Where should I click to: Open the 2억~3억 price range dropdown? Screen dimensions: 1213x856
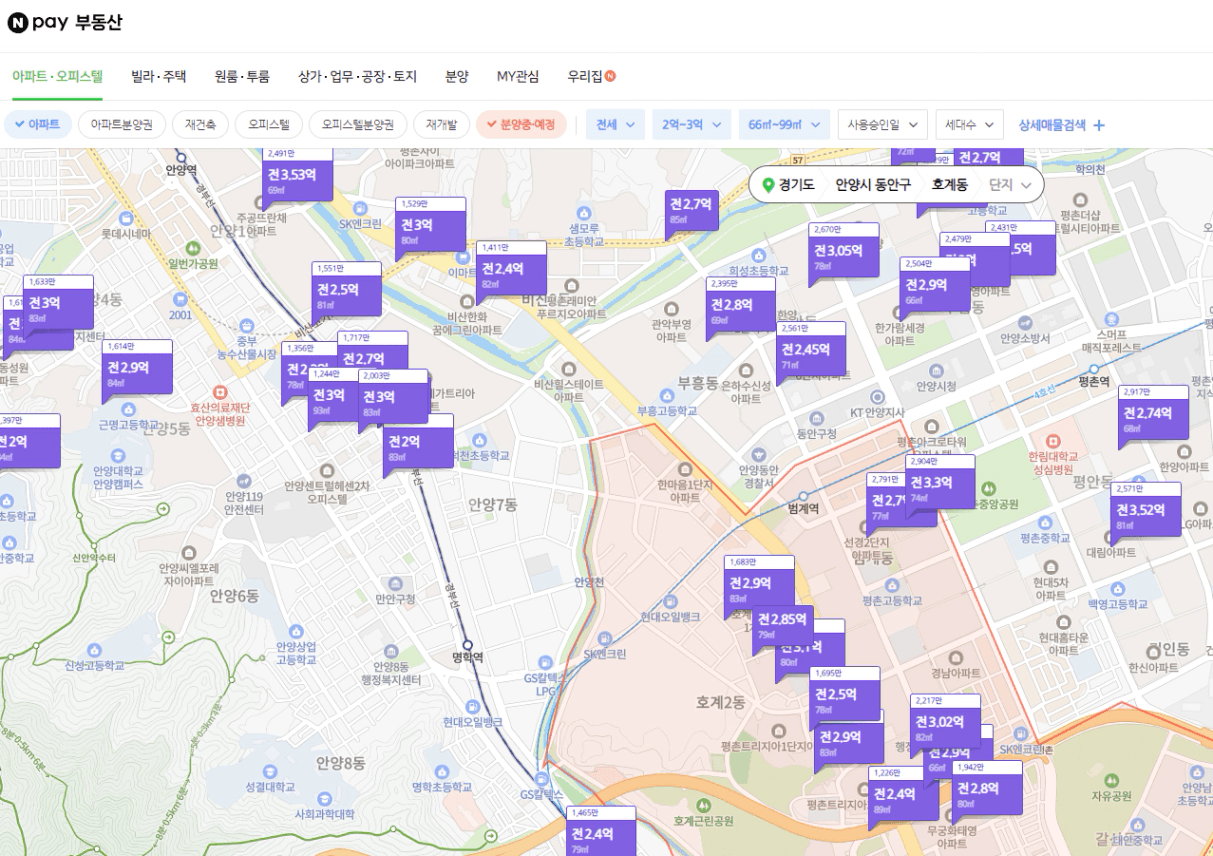point(691,125)
